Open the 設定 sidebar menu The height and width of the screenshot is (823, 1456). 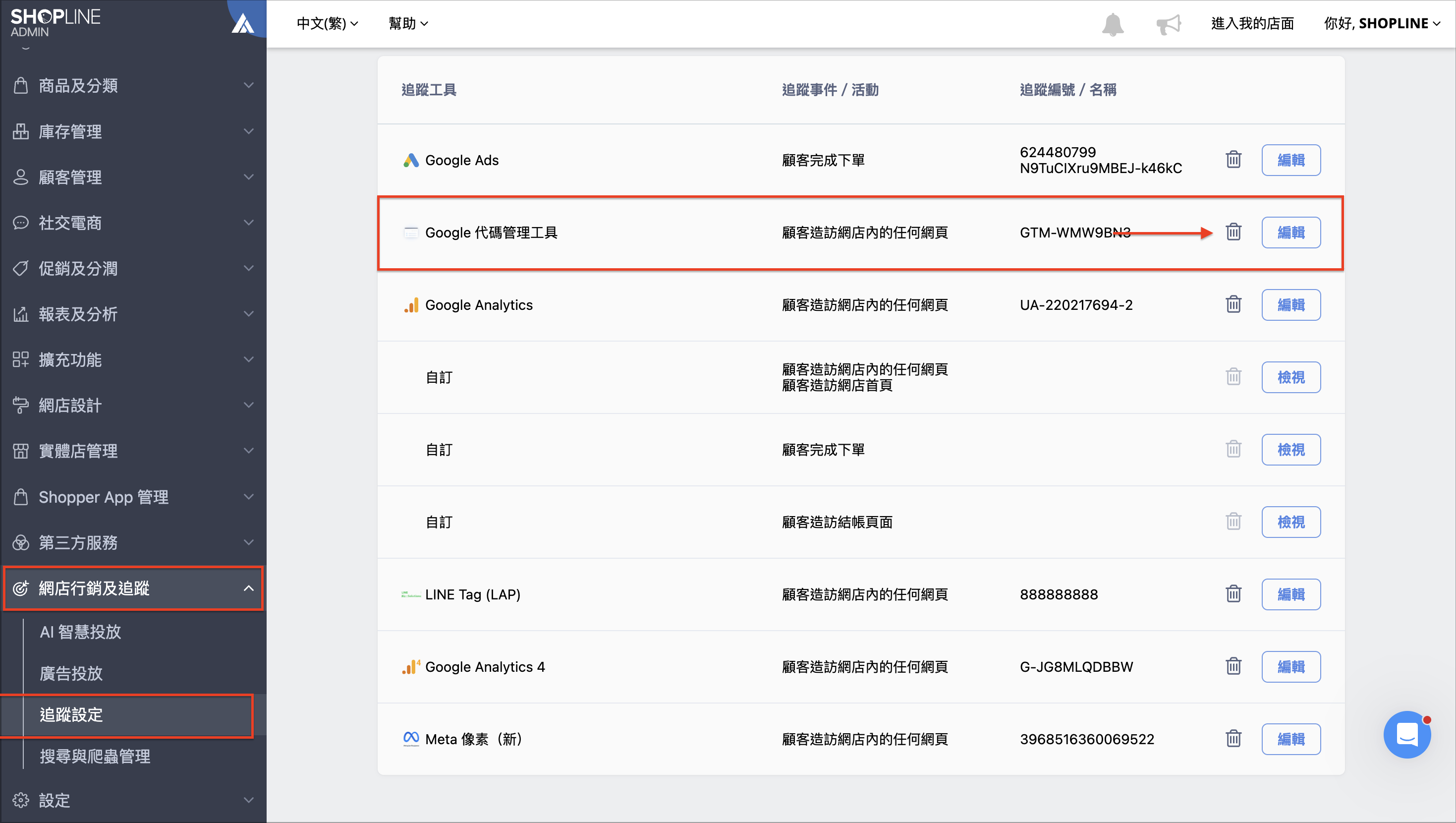point(133,800)
